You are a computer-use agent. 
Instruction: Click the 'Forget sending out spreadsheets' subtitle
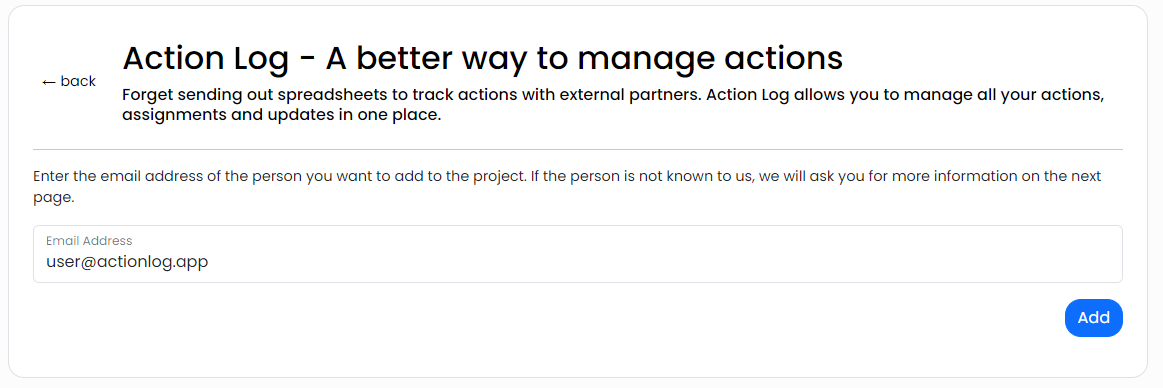point(613,106)
